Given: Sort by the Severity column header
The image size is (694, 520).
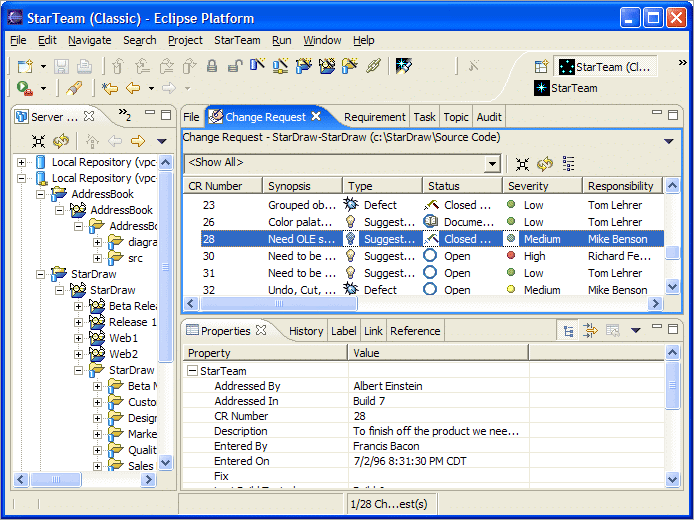Looking at the screenshot, I should tap(542, 186).
